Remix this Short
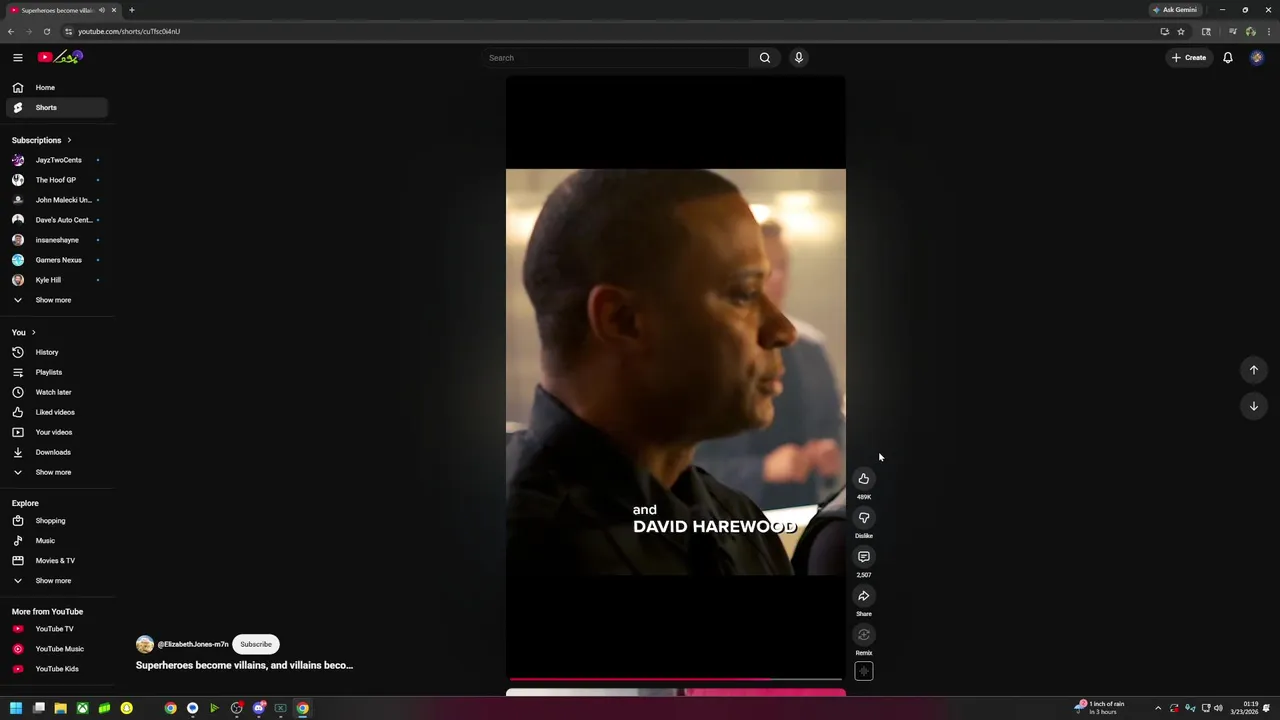 (x=864, y=635)
